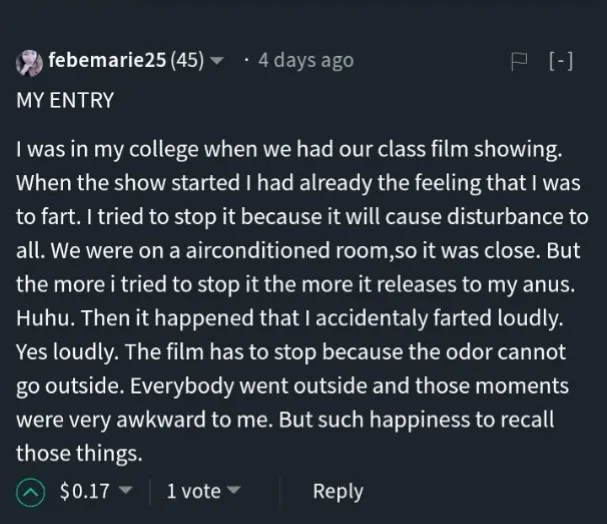
Task: Expand the $0.17 payout details arrow
Action: 125,490
